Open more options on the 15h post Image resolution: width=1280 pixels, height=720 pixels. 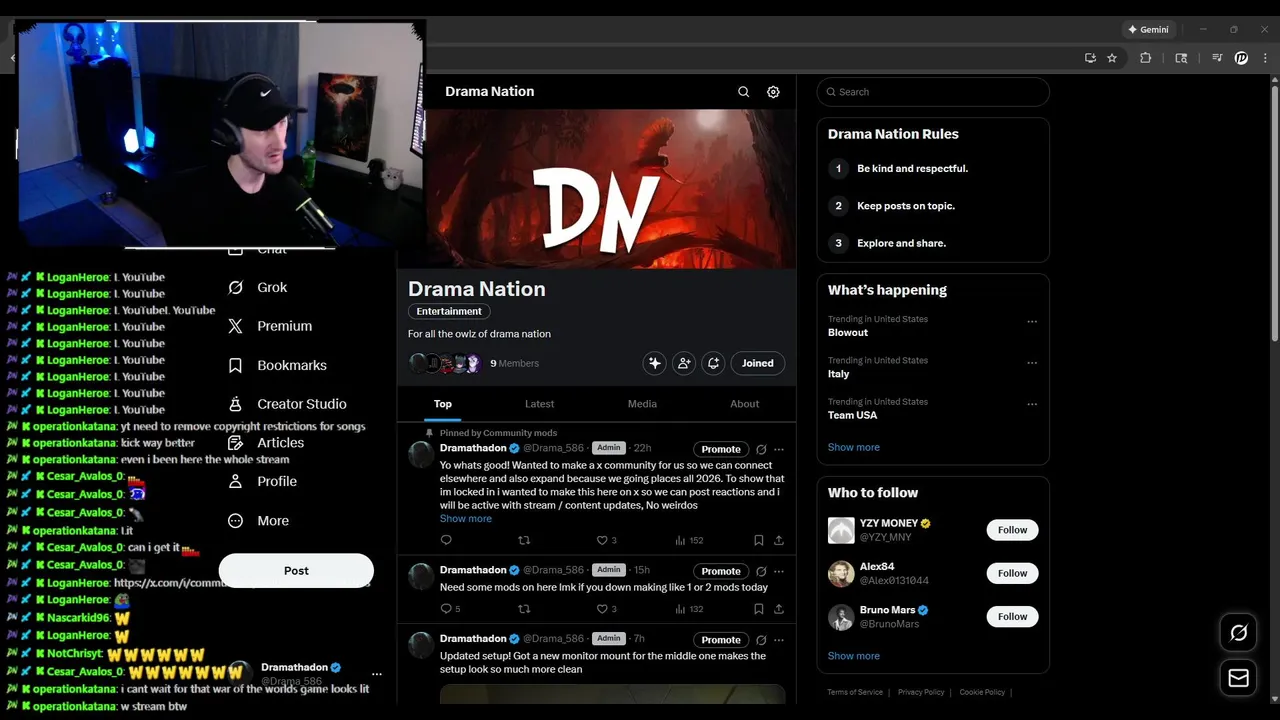pos(779,571)
